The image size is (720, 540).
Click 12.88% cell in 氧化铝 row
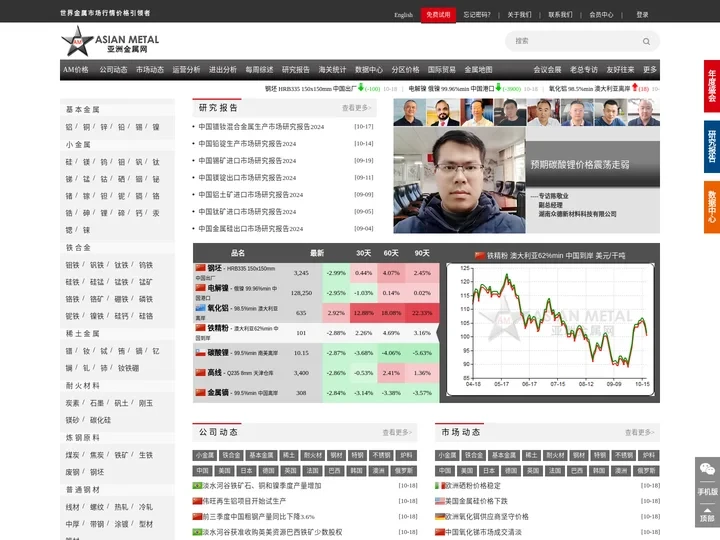[x=364, y=313]
